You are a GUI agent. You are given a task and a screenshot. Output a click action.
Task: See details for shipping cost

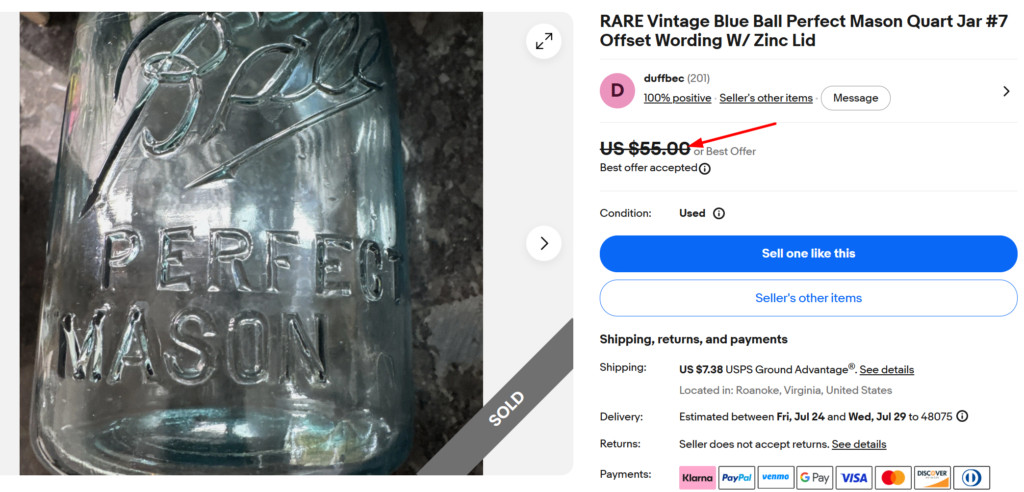coord(887,370)
